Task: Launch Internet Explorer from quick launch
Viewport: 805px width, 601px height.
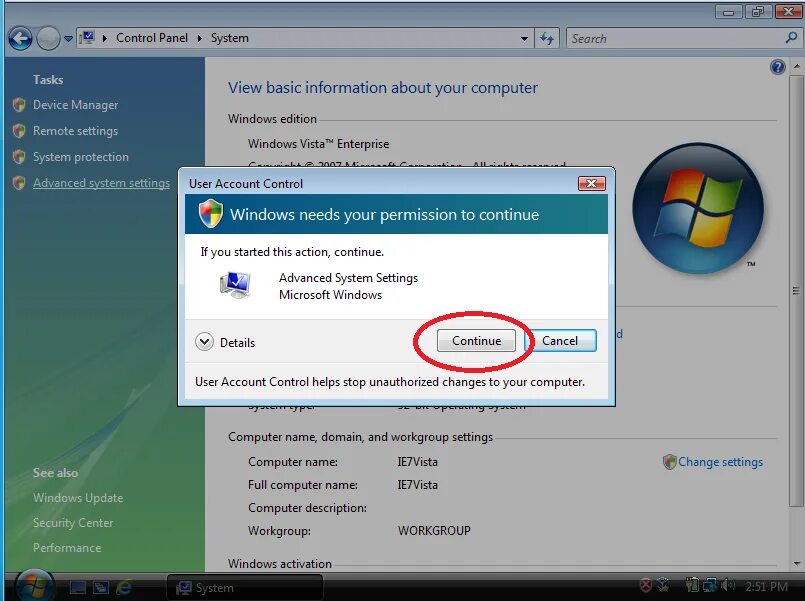Action: [x=124, y=587]
